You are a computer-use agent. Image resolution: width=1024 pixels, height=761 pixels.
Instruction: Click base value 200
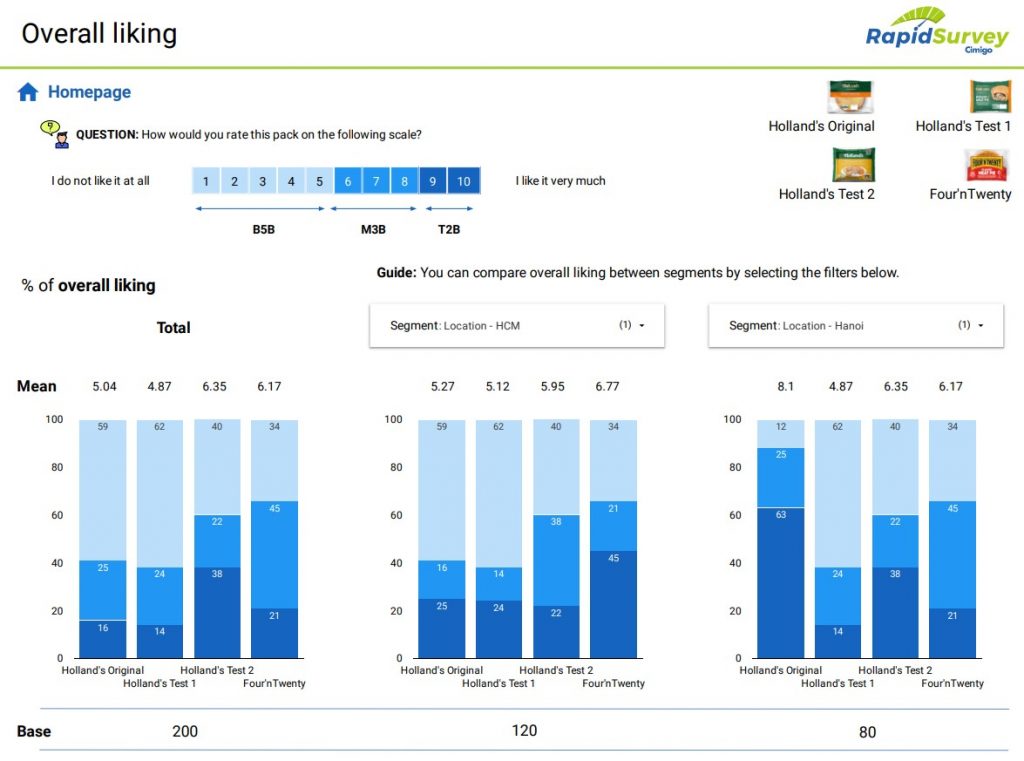(185, 731)
